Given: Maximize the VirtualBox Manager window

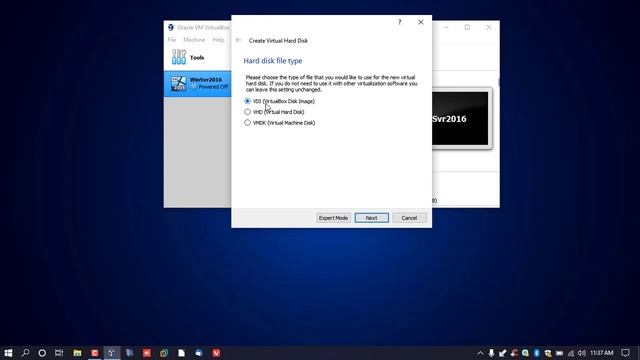Looking at the screenshot, I should (467, 27).
